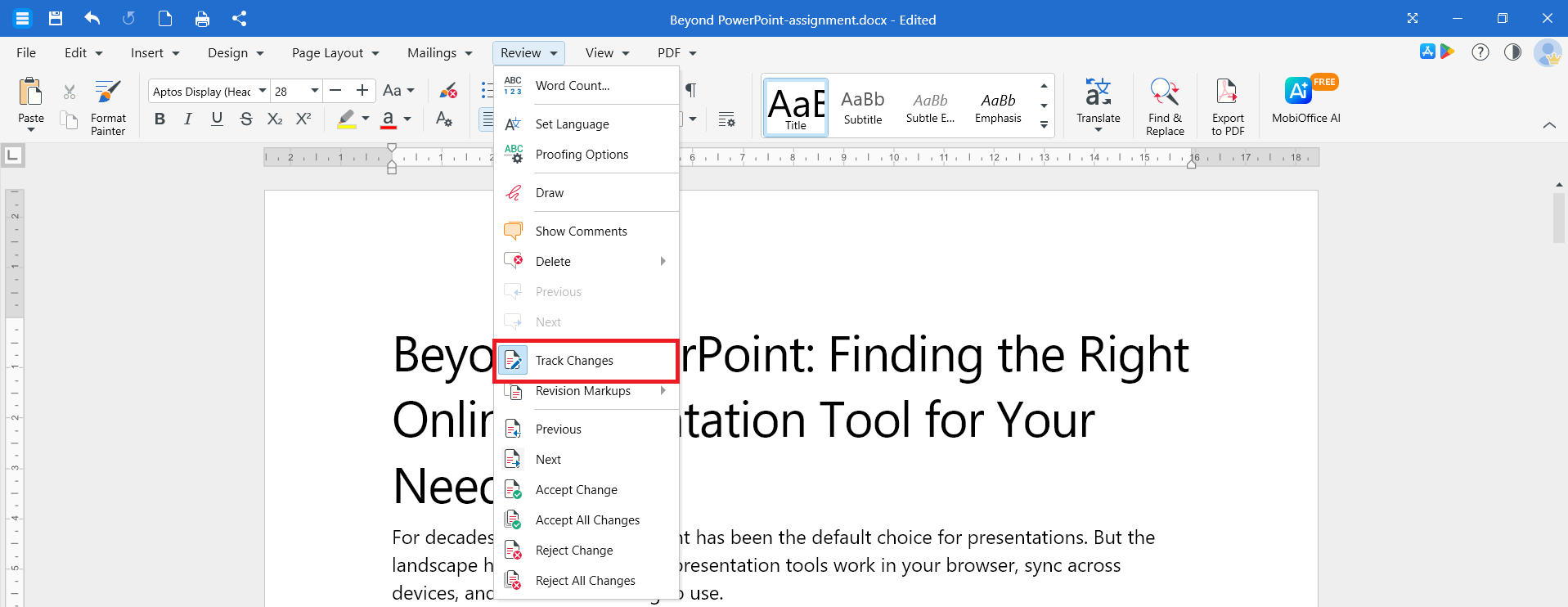This screenshot has width=1568, height=607.
Task: Open the hamburger menu icon
Action: [x=22, y=19]
